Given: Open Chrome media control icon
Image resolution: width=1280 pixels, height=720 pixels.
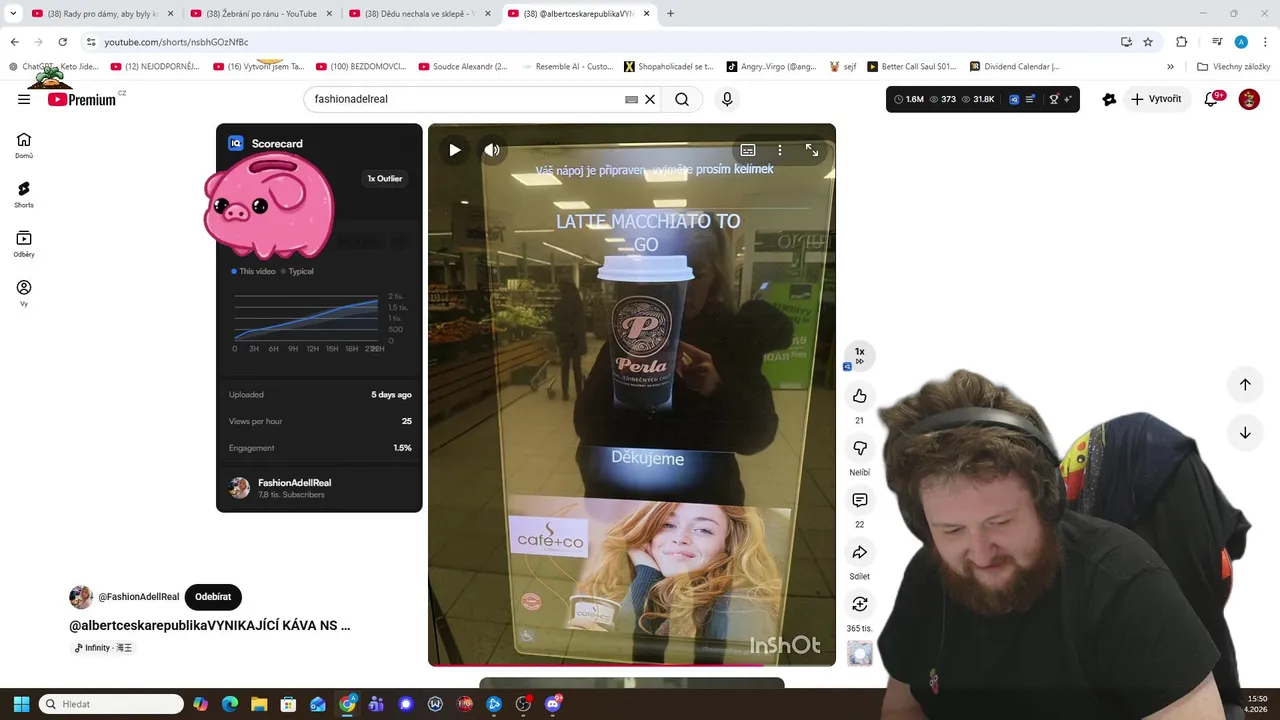Looking at the screenshot, I should (x=1217, y=42).
